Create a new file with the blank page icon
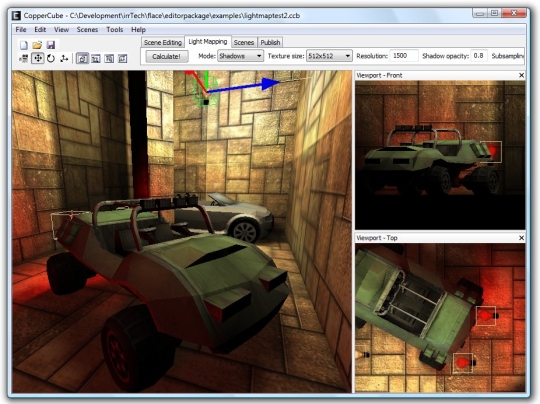Viewport: 540px width, 404px height. coord(24,45)
